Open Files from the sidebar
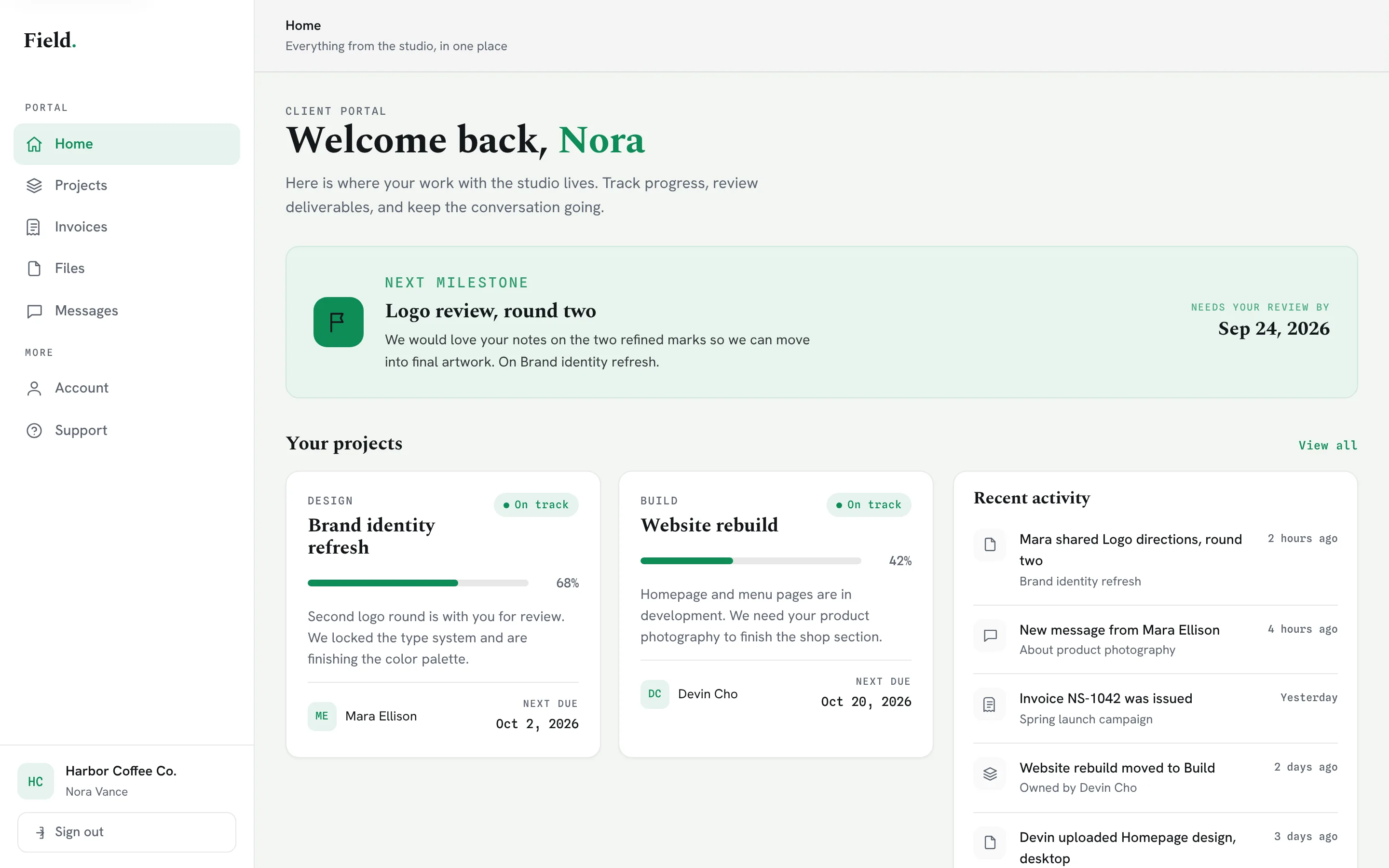 (x=127, y=269)
